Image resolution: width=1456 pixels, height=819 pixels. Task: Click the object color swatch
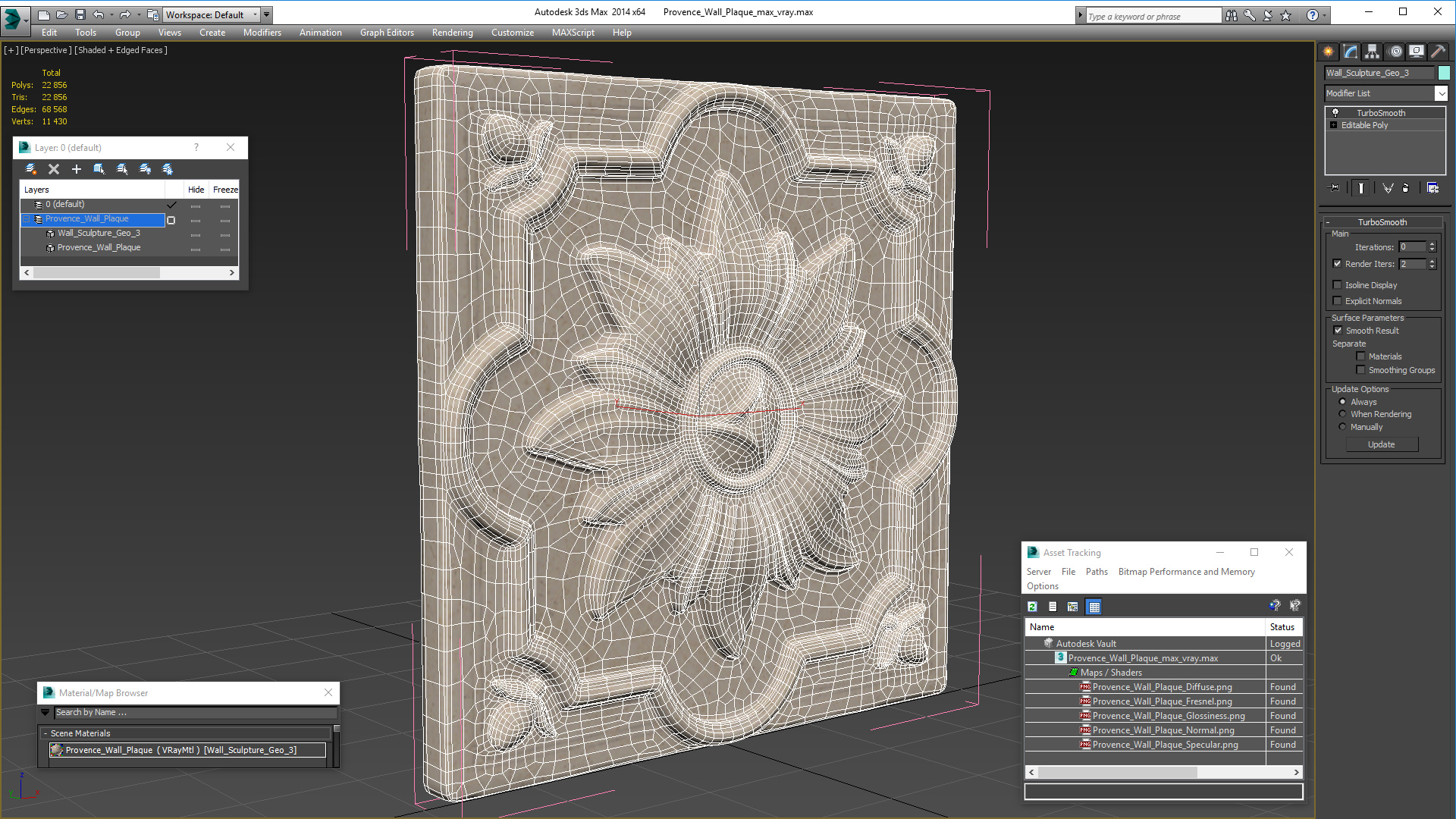tap(1444, 73)
